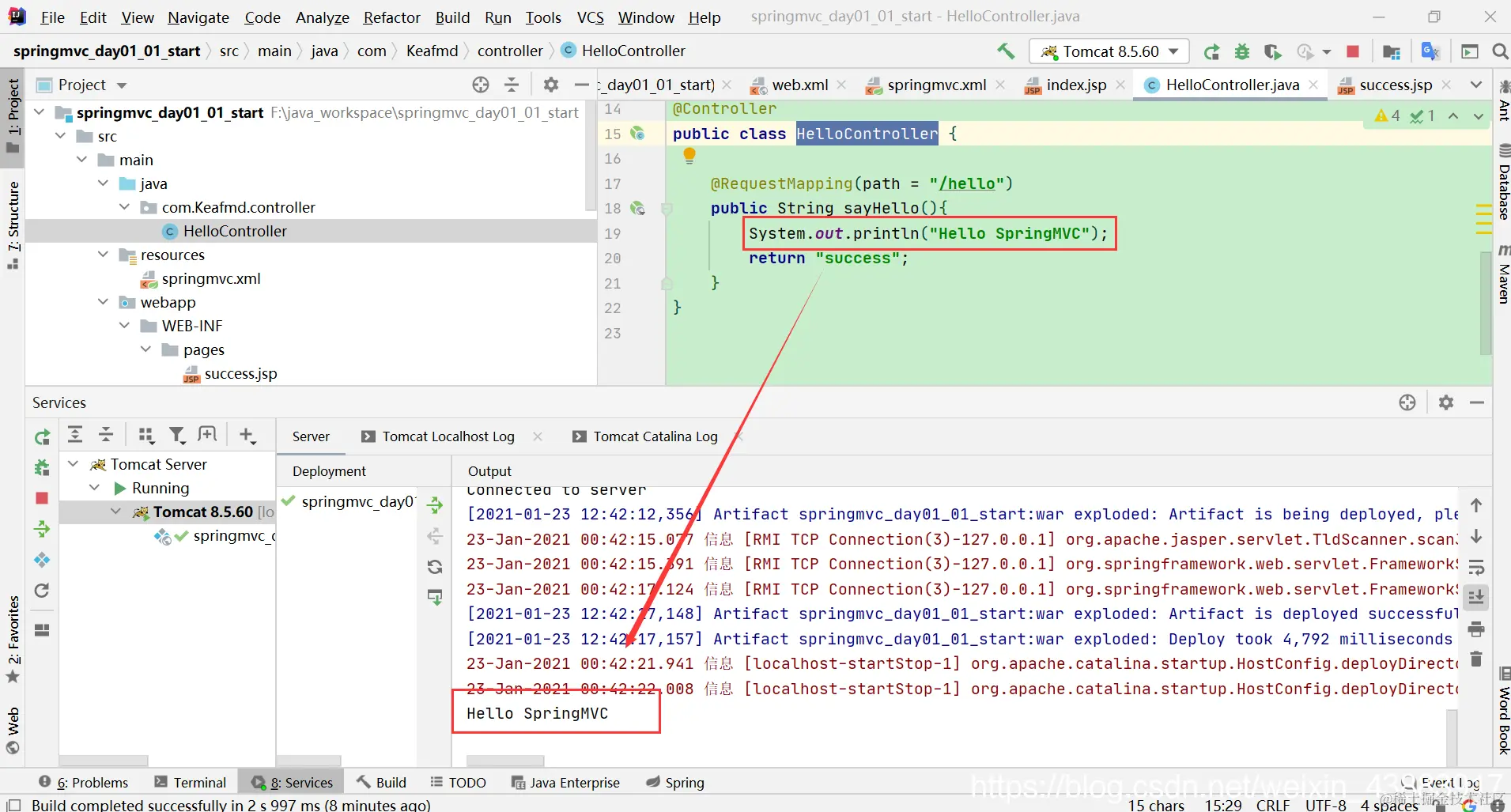This screenshot has width=1511, height=812.
Task: Open the Spring tool window
Action: (x=675, y=782)
